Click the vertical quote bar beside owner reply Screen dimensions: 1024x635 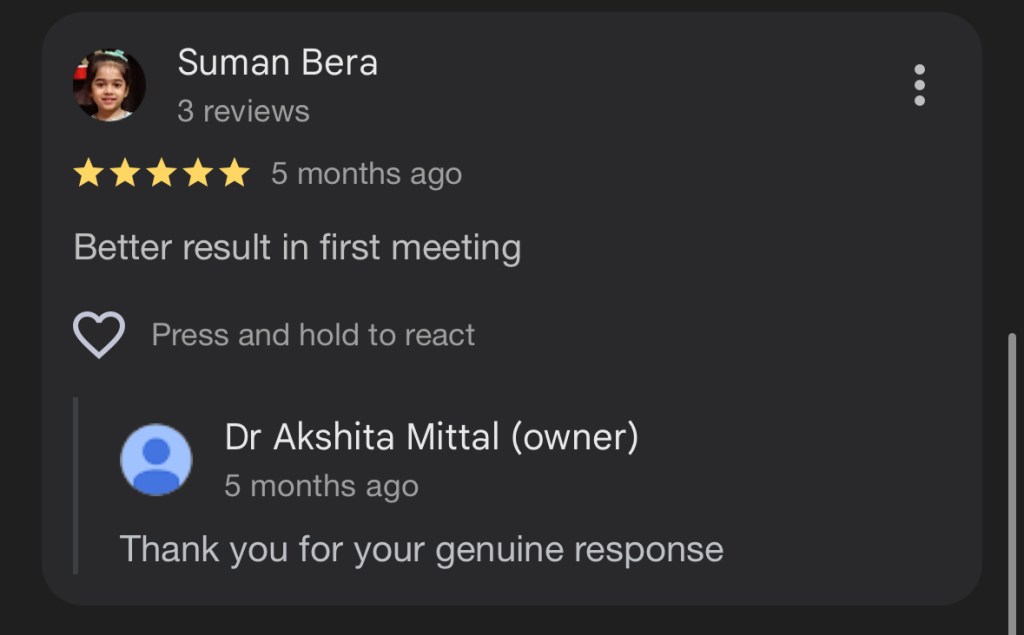[76, 485]
